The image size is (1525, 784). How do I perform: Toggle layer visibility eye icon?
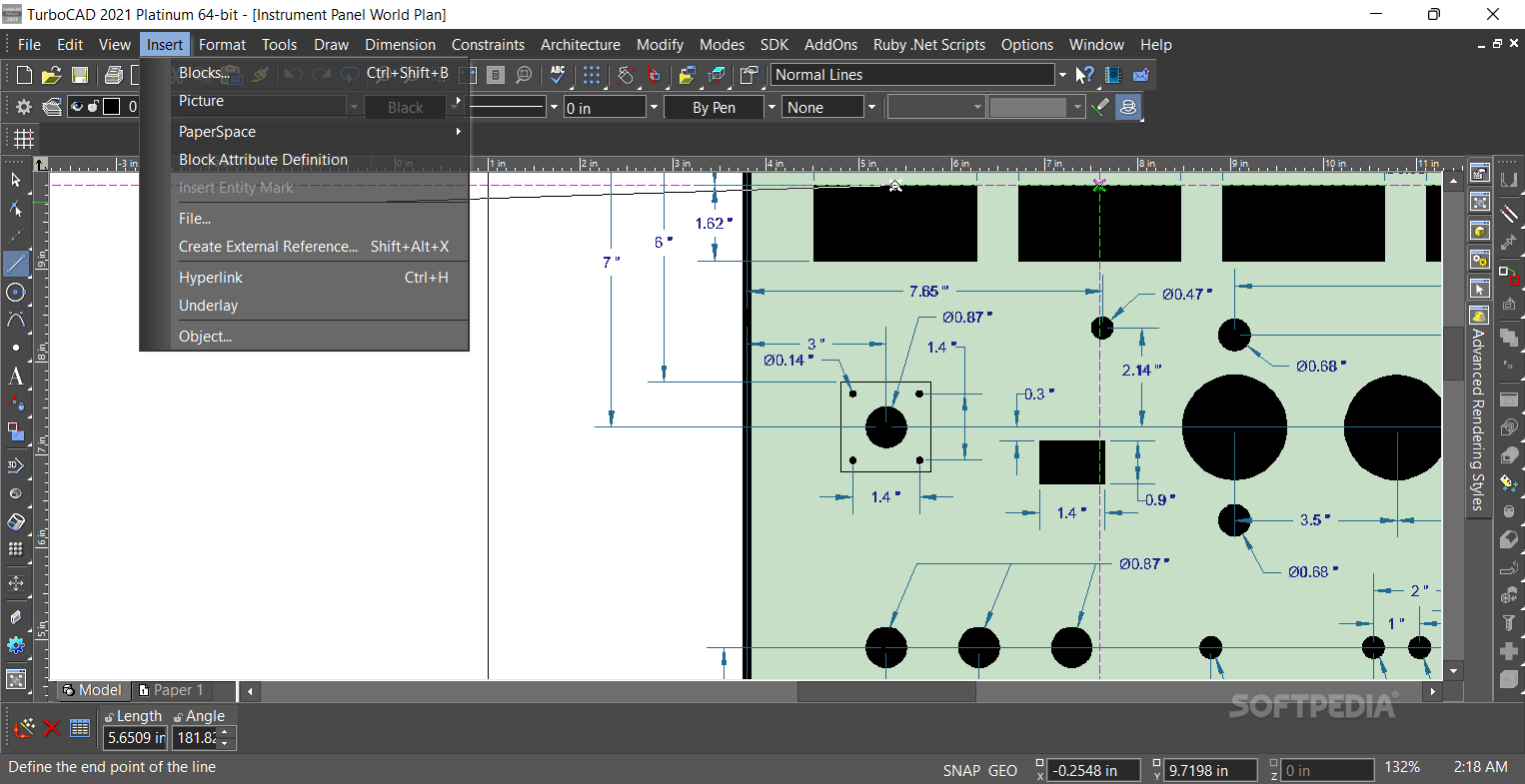(77, 107)
